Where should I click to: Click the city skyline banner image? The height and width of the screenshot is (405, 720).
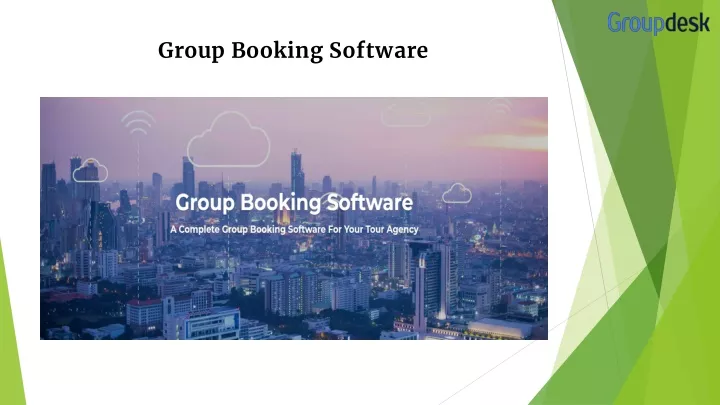[294, 219]
